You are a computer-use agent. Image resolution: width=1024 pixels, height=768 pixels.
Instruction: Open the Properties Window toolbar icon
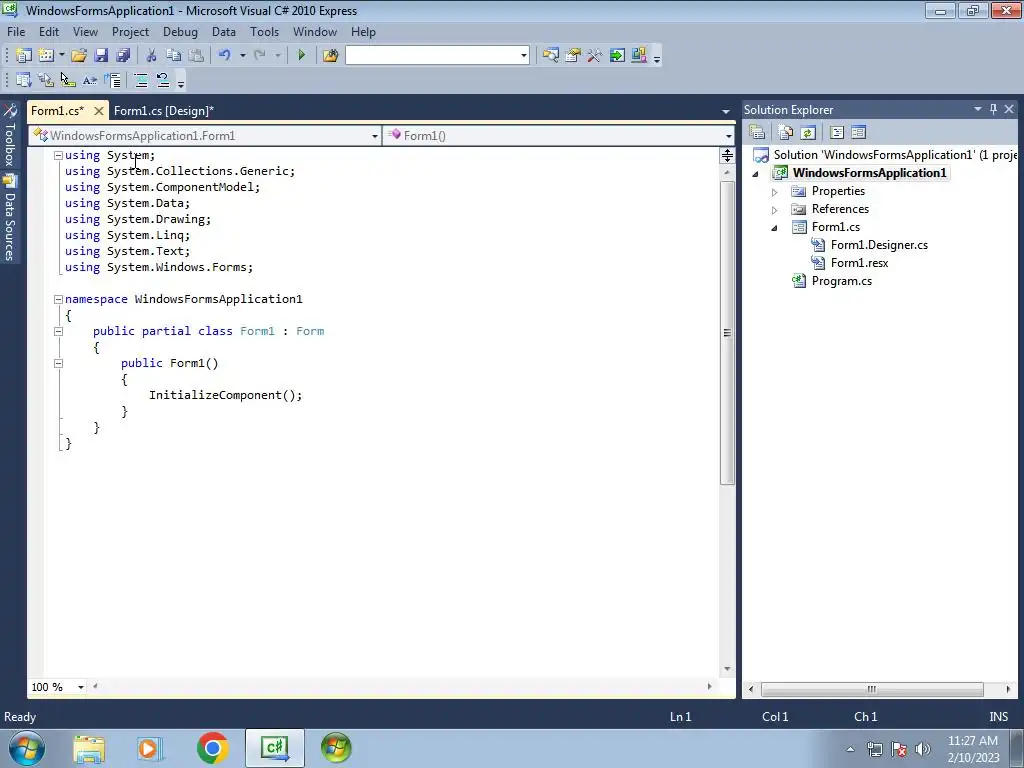coord(573,56)
